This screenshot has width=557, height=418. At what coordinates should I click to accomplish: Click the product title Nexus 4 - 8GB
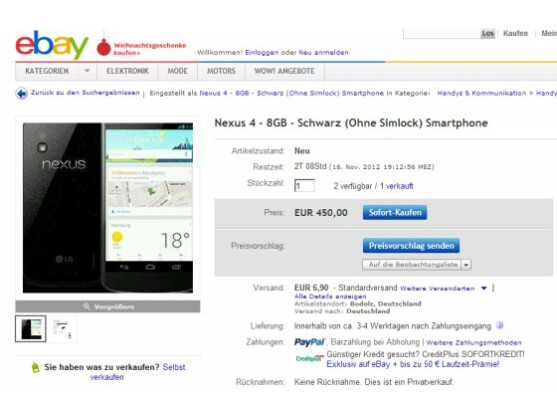[x=351, y=123]
